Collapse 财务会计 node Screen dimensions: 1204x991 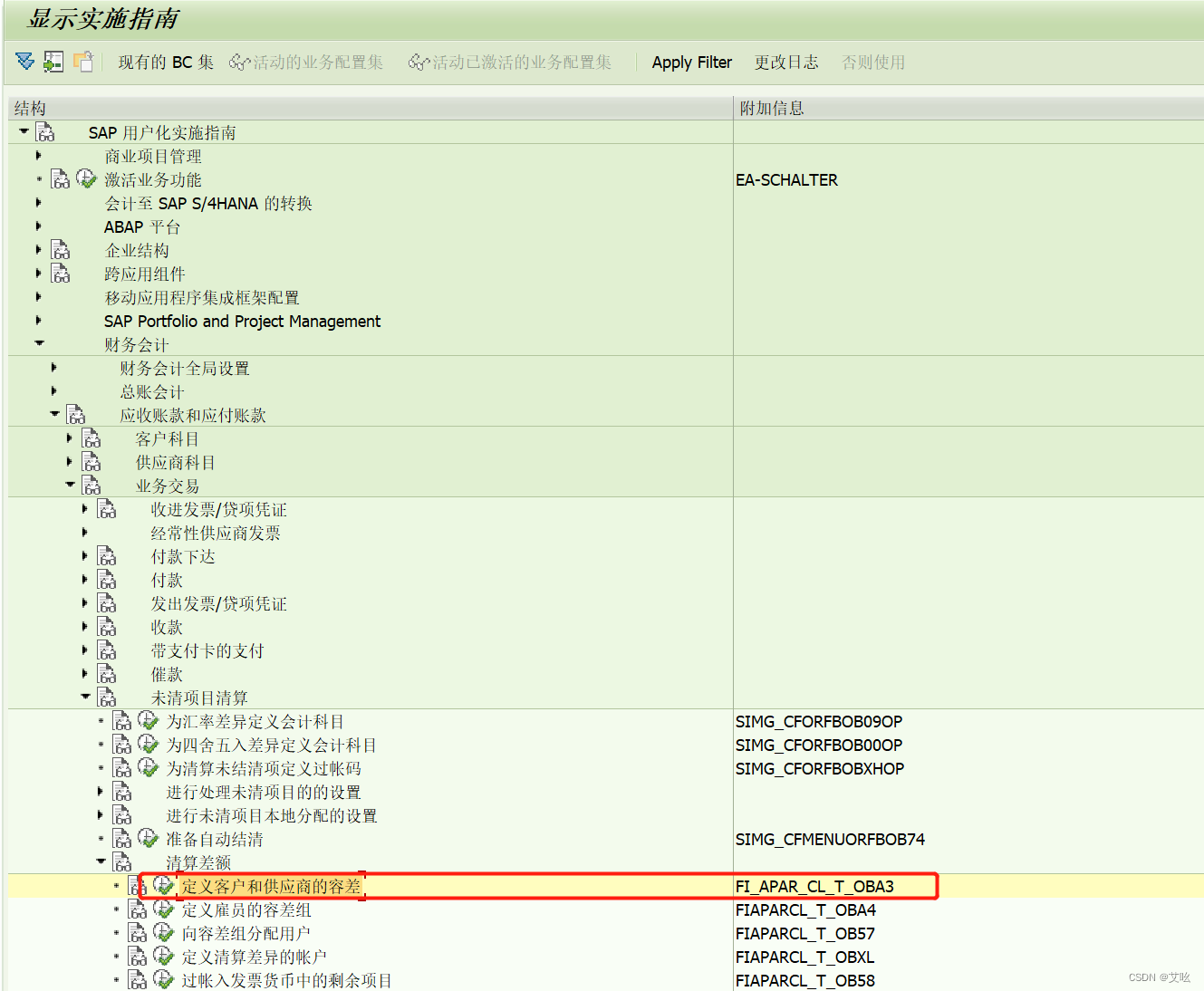[40, 343]
